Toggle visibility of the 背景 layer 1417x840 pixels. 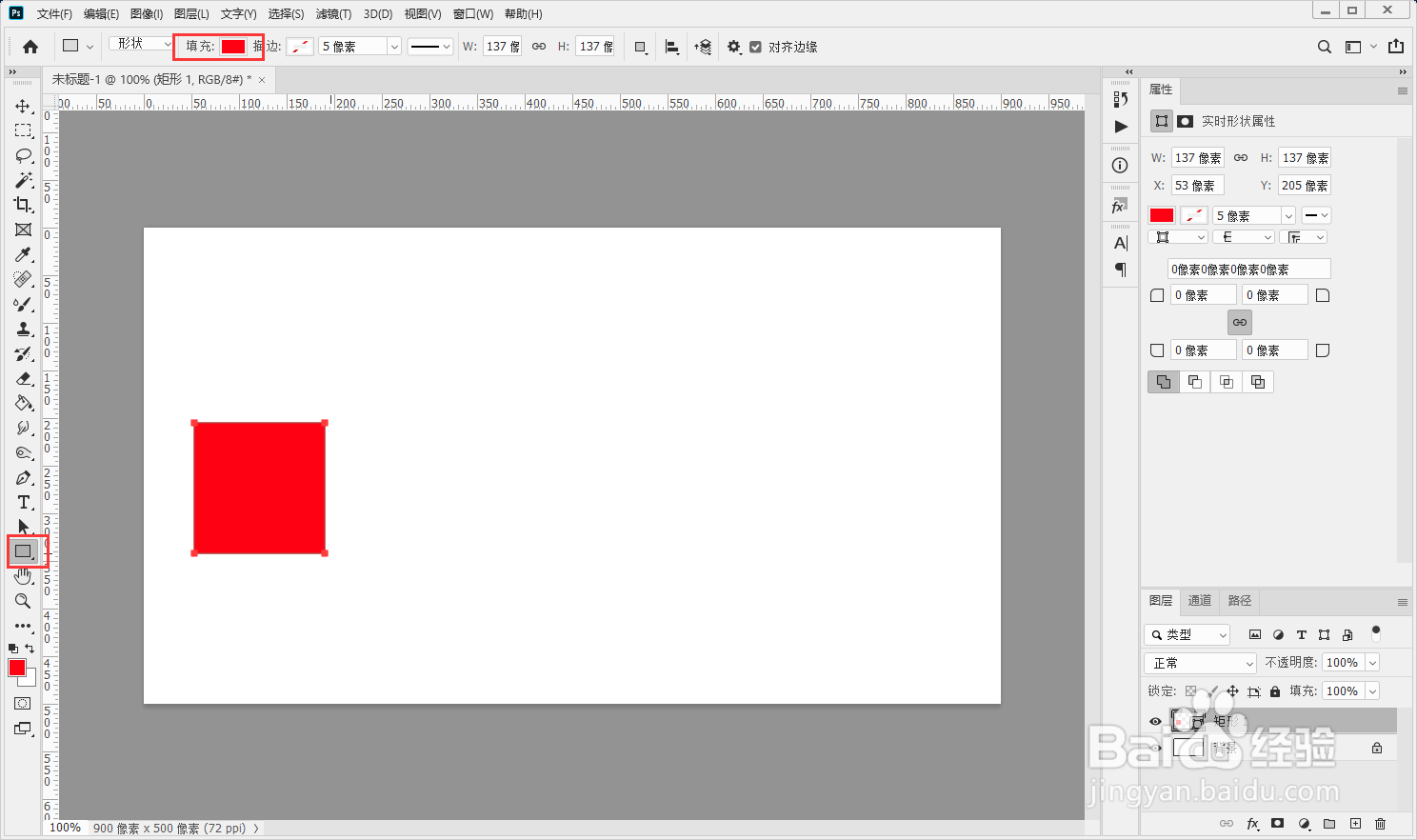pyautogui.click(x=1155, y=748)
